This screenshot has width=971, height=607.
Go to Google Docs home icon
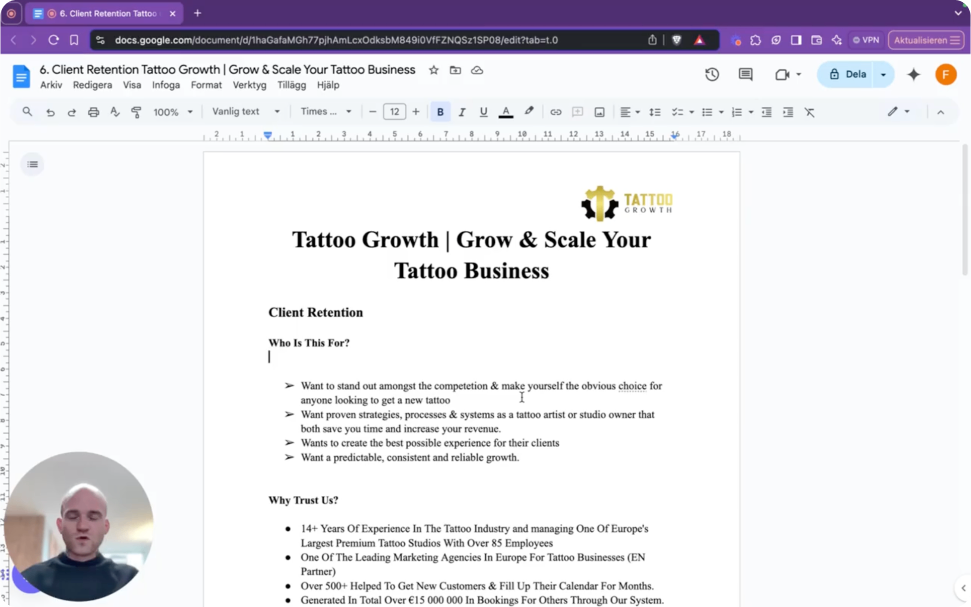point(21,77)
